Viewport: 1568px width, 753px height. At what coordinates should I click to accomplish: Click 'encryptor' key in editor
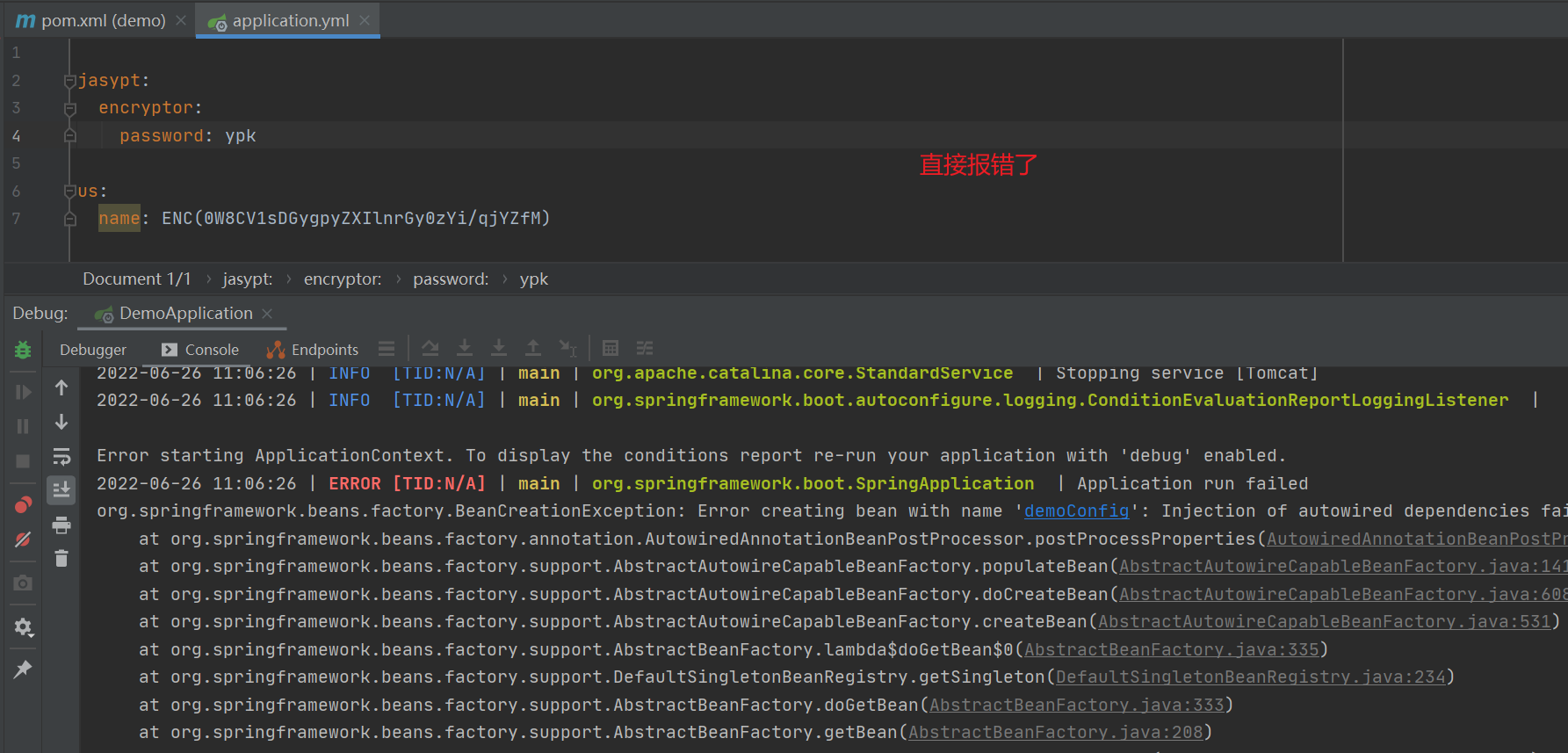pos(146,108)
